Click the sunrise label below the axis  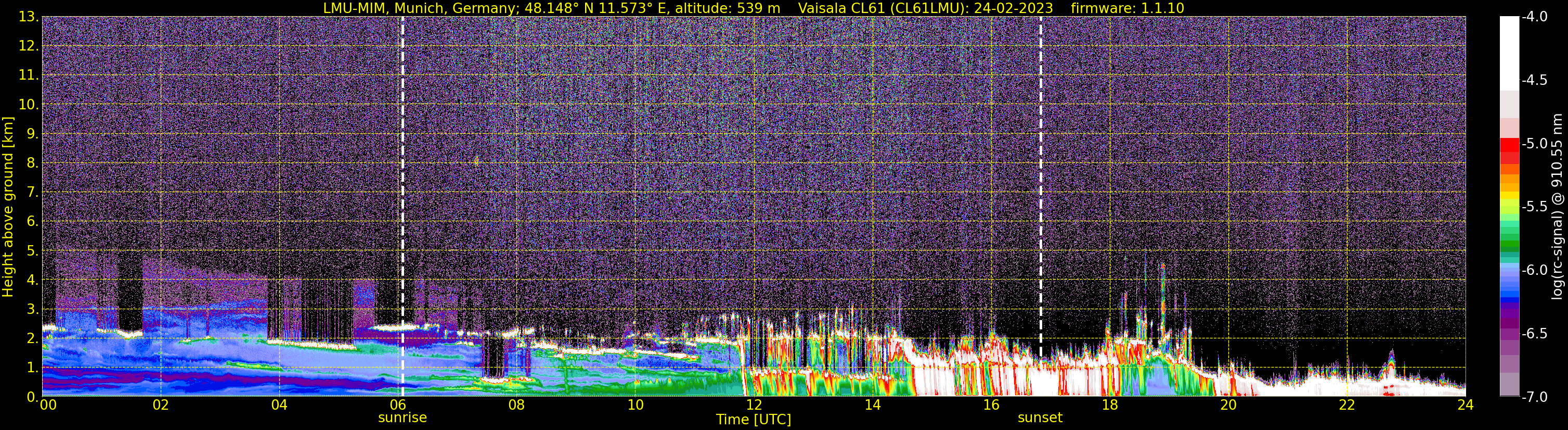click(x=403, y=418)
